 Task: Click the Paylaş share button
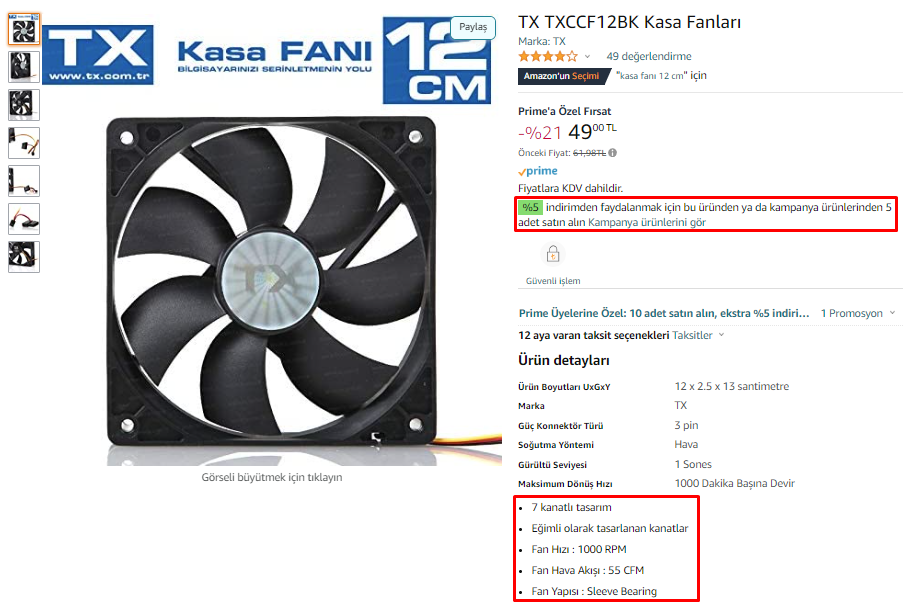point(473,27)
